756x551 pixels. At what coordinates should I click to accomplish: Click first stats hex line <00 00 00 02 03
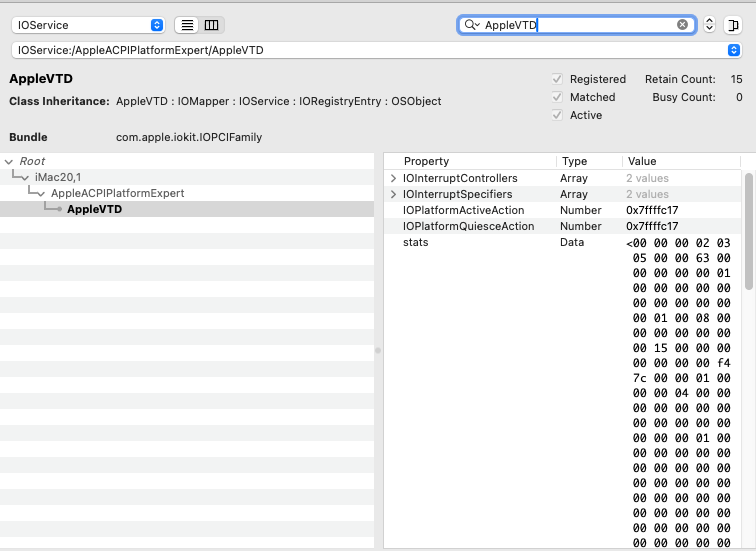pyautogui.click(x=678, y=243)
